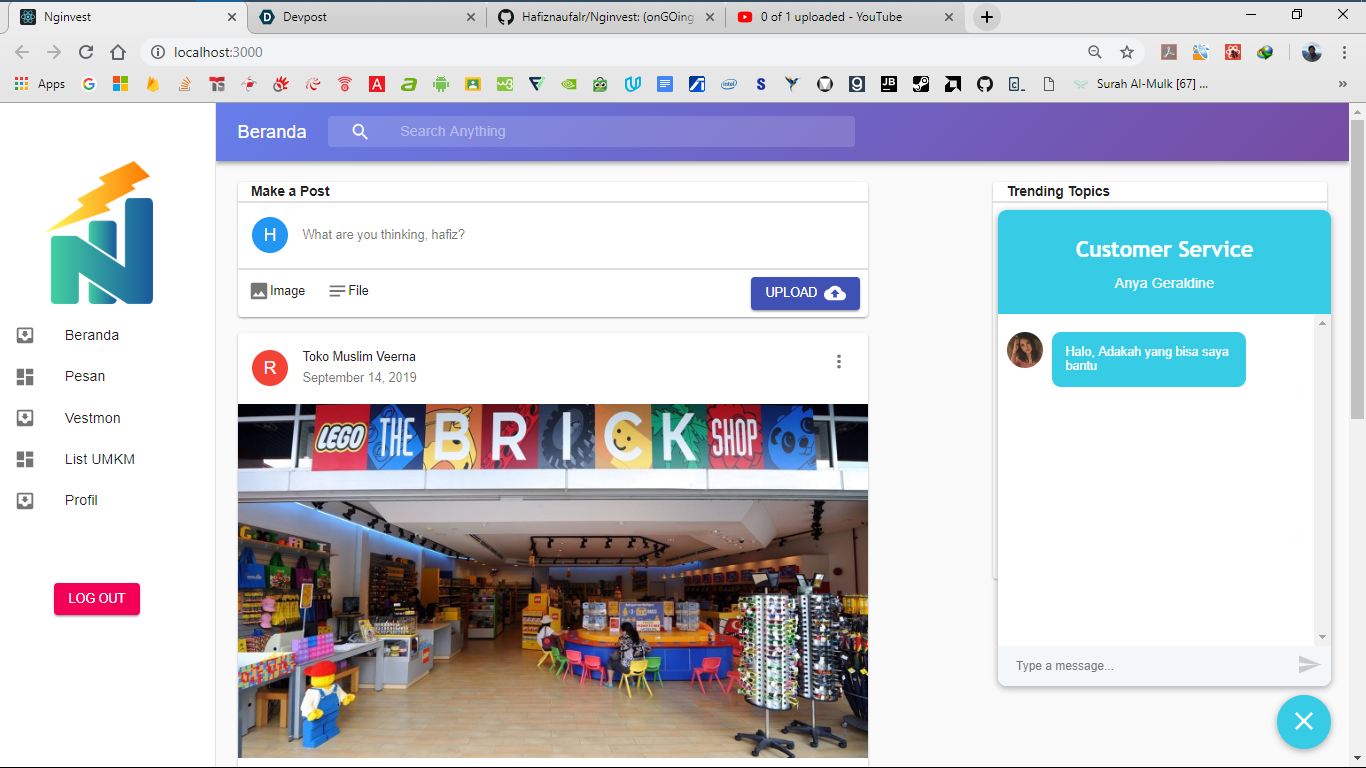The height and width of the screenshot is (768, 1366).
Task: Open the Intel bookmark
Action: click(x=729, y=84)
